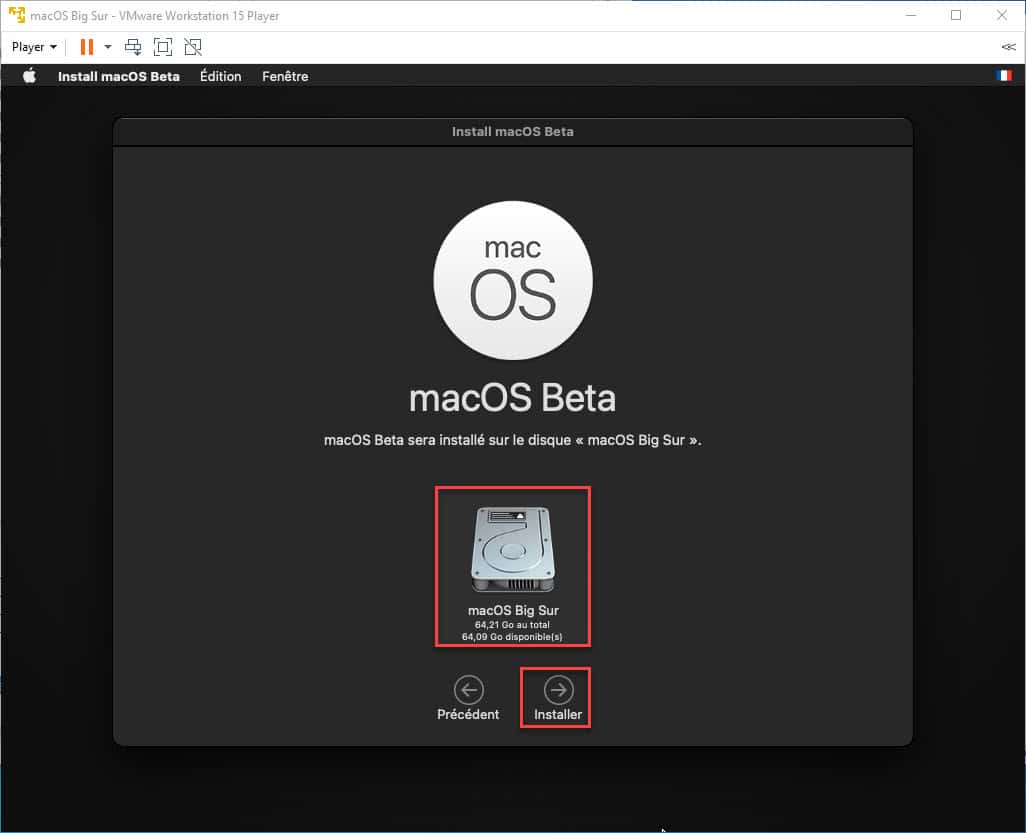Open the Player dropdown menu
1026x833 pixels.
click(x=34, y=47)
